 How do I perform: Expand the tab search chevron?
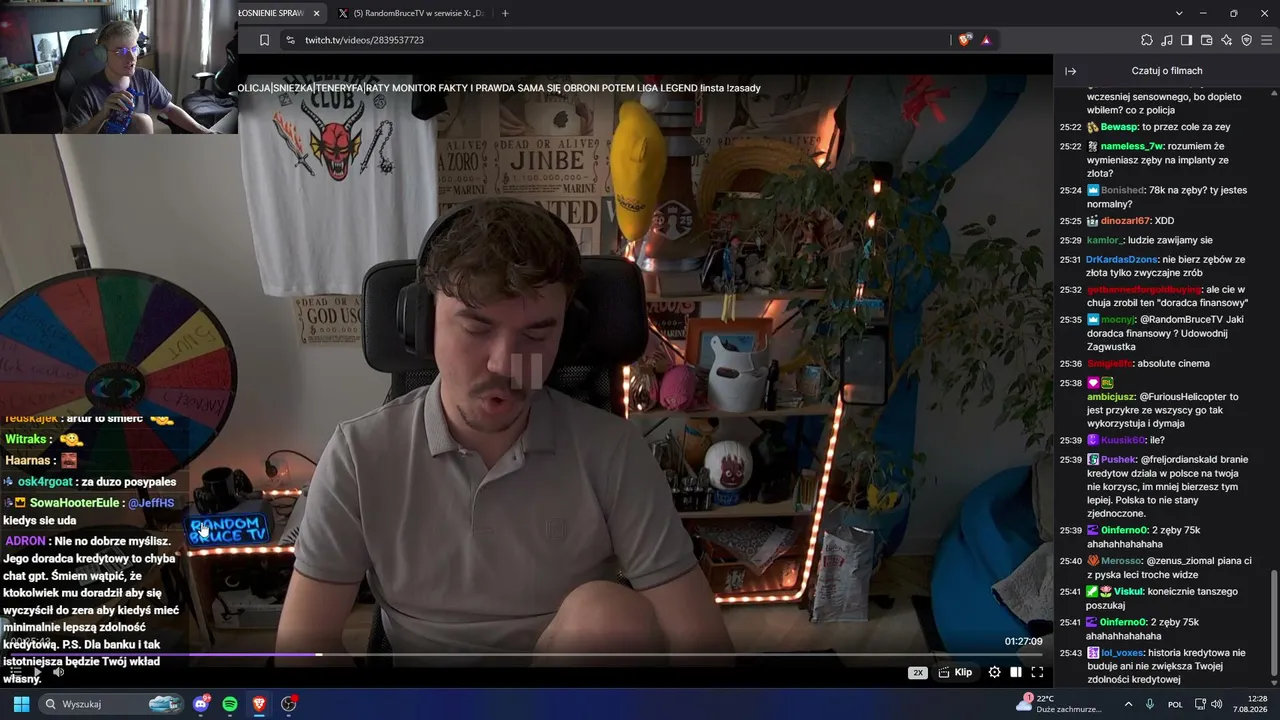(x=1179, y=13)
